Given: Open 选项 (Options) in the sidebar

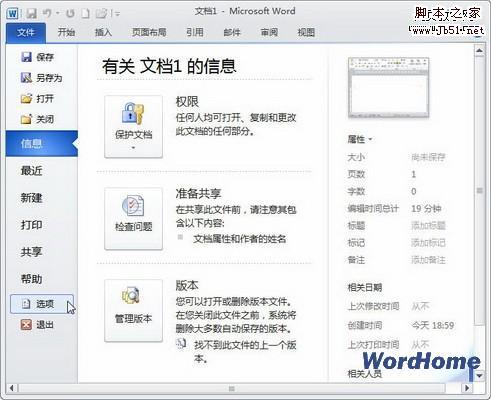Looking at the screenshot, I should click(42, 304).
